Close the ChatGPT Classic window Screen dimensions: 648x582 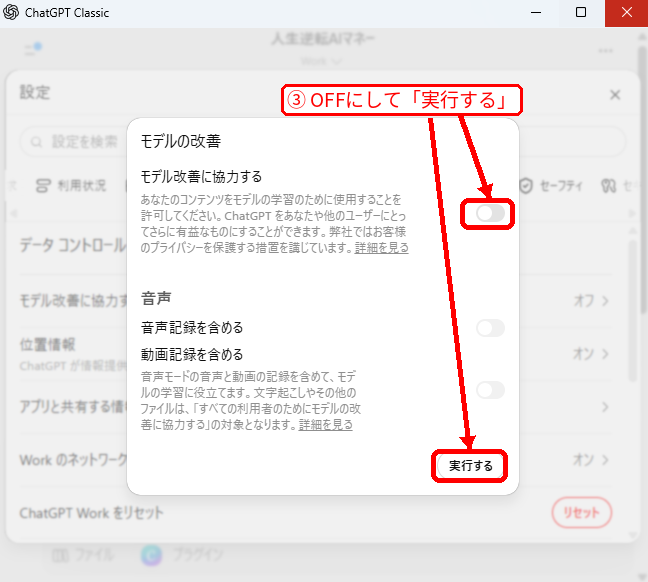pos(627,13)
